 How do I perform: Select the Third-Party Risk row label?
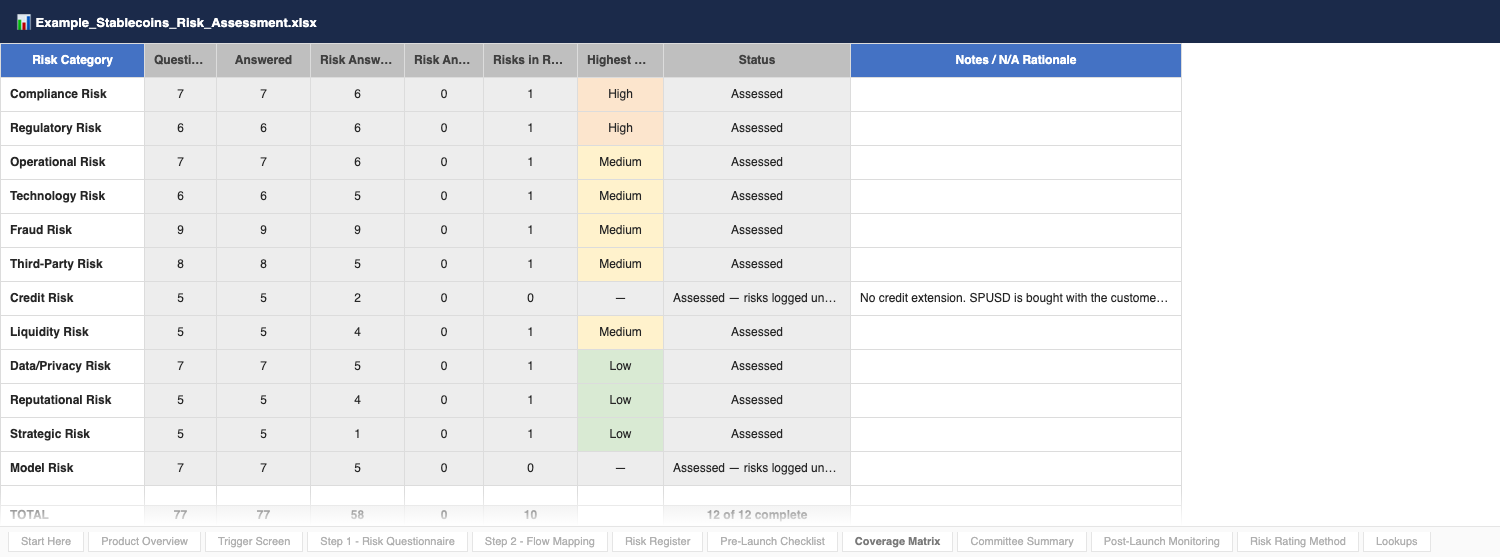click(73, 264)
